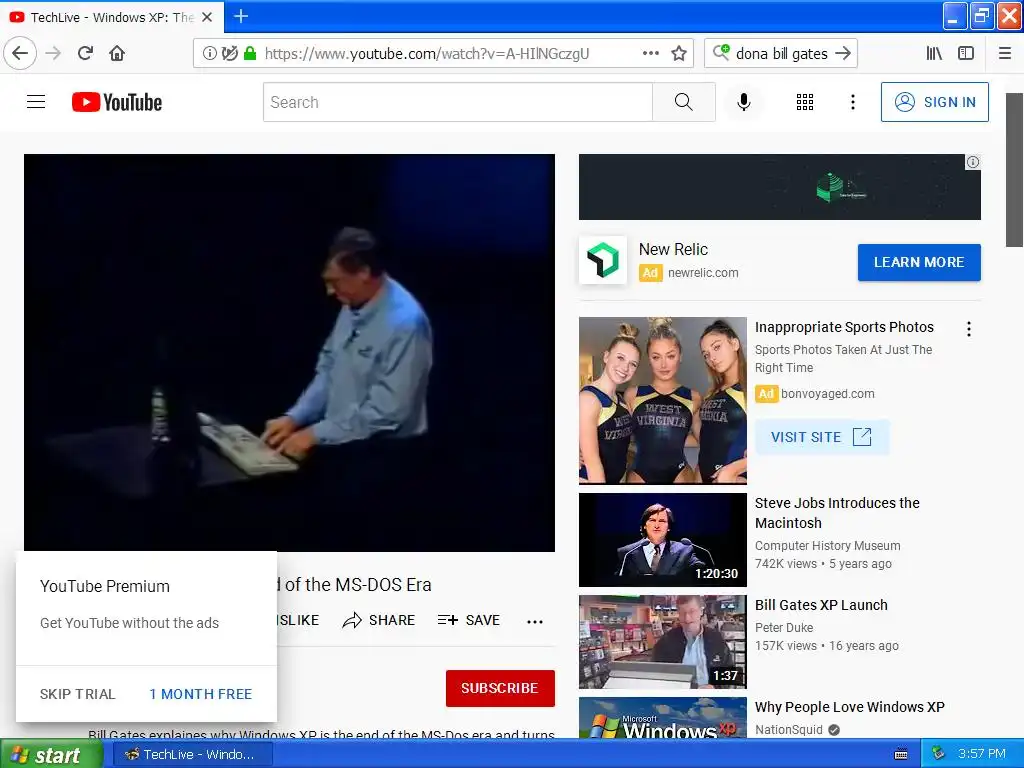The width and height of the screenshot is (1024, 768).
Task: Bookmark this page with the star icon
Action: [679, 53]
